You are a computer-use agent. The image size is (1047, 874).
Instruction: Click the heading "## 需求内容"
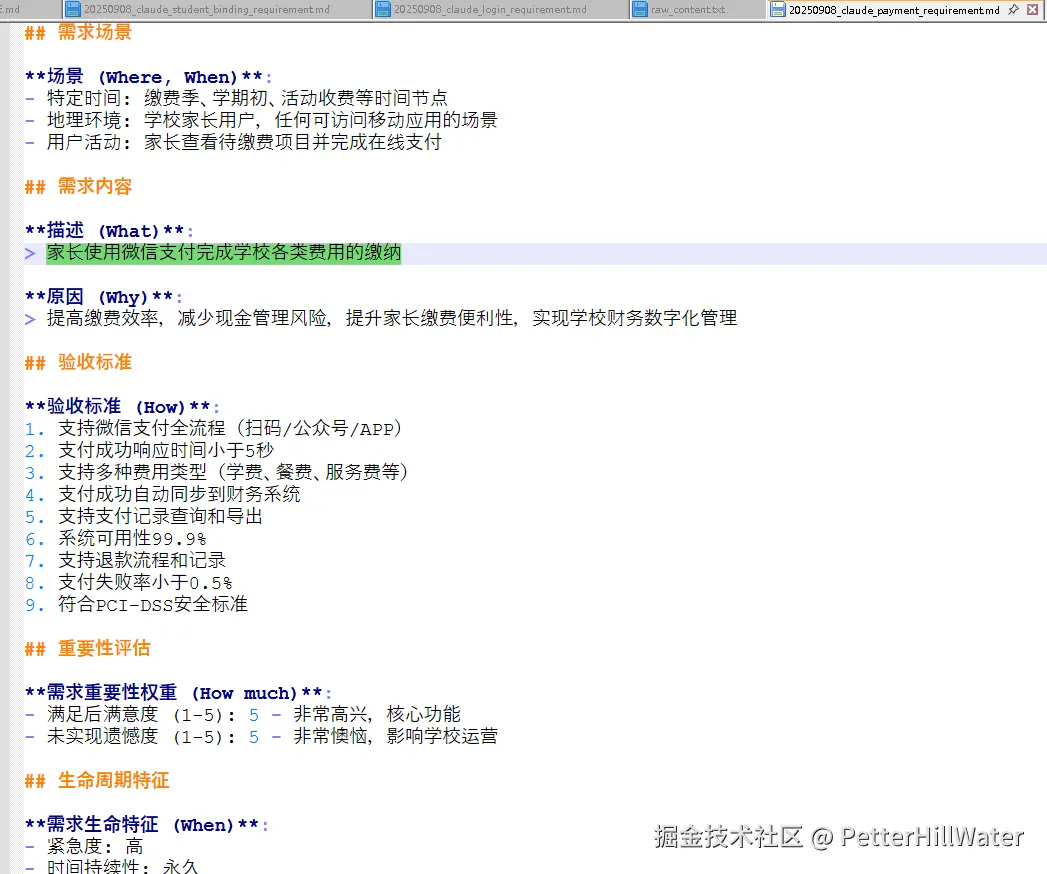click(x=78, y=186)
